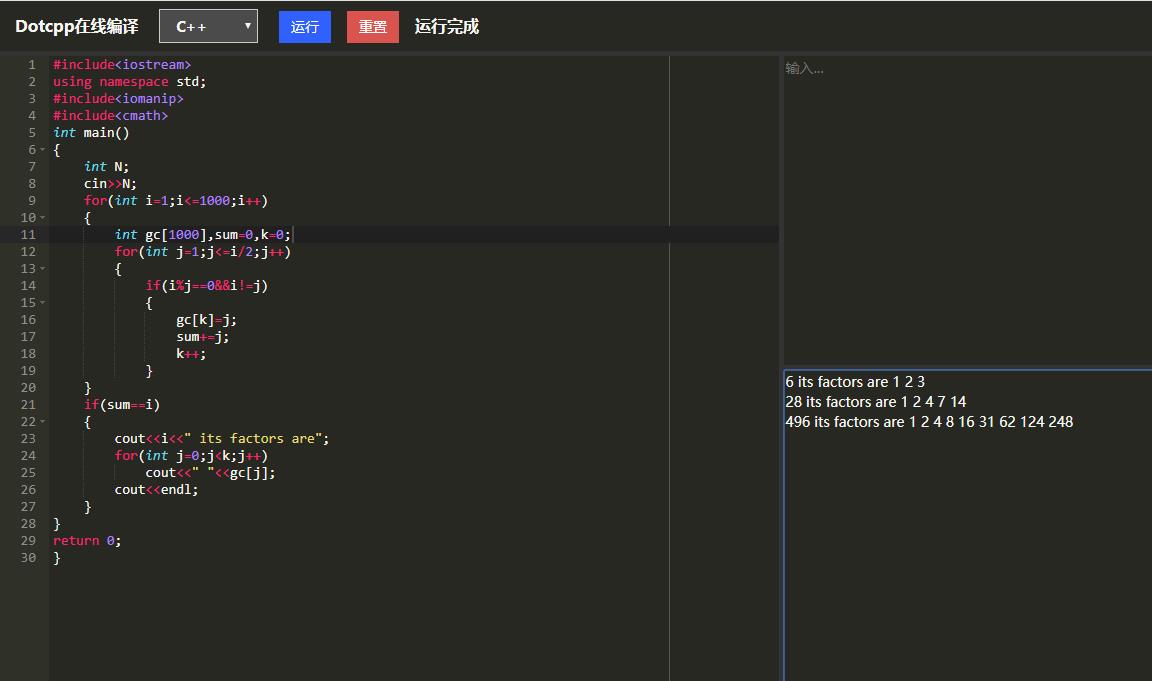Fold the inner for block at line 13
Screen dimensions: 1152x681
42,269
